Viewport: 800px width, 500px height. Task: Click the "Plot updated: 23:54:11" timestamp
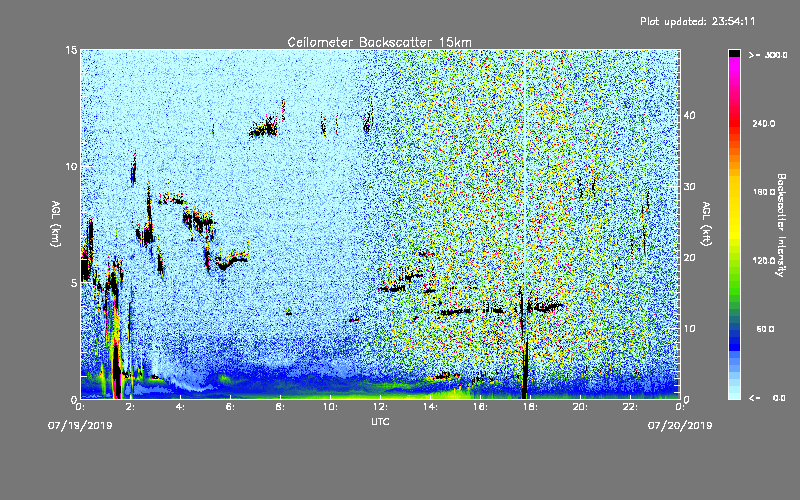[x=697, y=21]
